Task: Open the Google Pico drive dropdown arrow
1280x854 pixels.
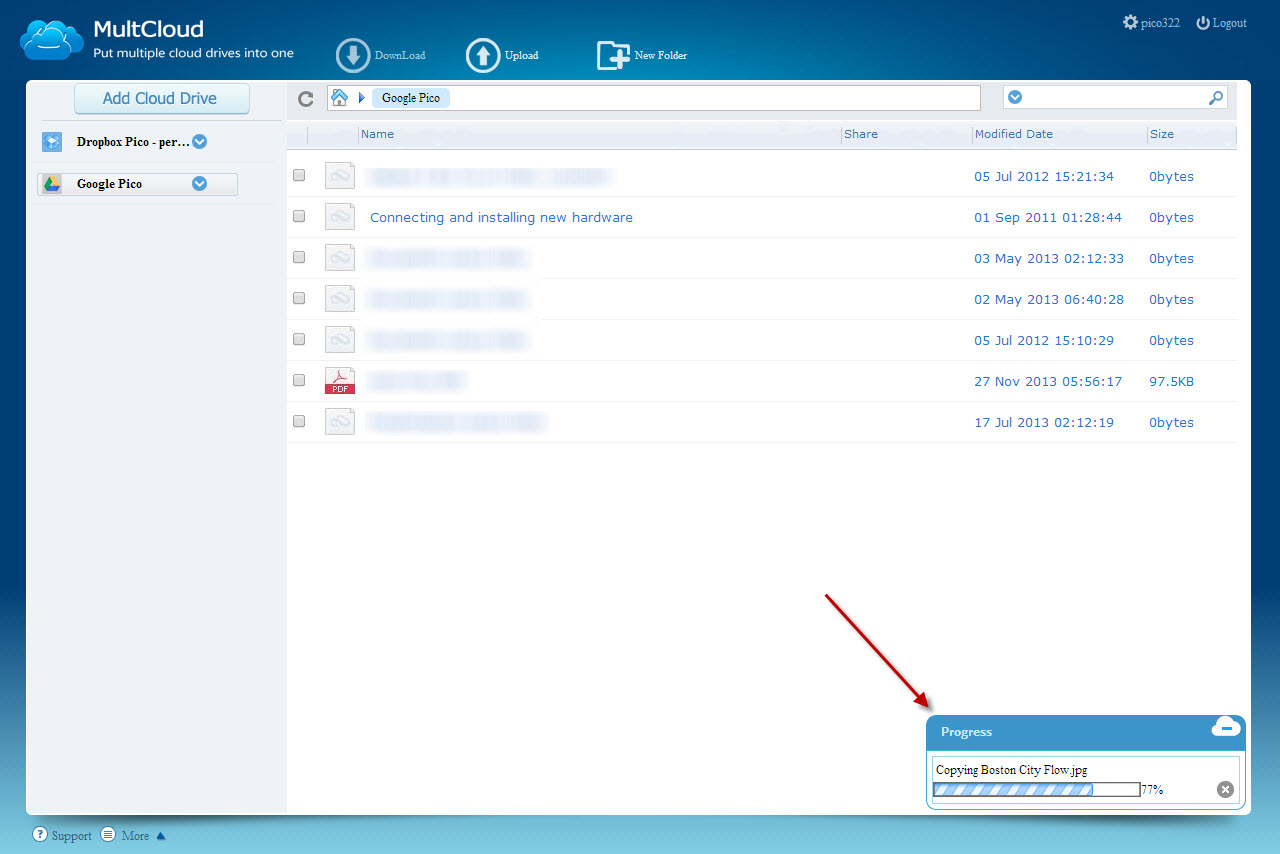Action: click(199, 184)
